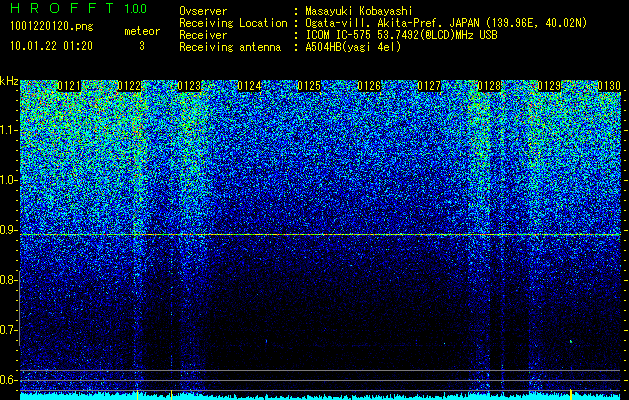Select the 0128 time marker label
629x400 pixels.
[x=489, y=86]
